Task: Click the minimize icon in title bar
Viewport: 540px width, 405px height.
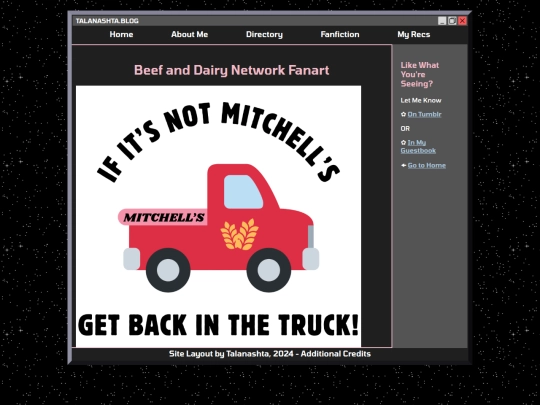Action: click(442, 21)
